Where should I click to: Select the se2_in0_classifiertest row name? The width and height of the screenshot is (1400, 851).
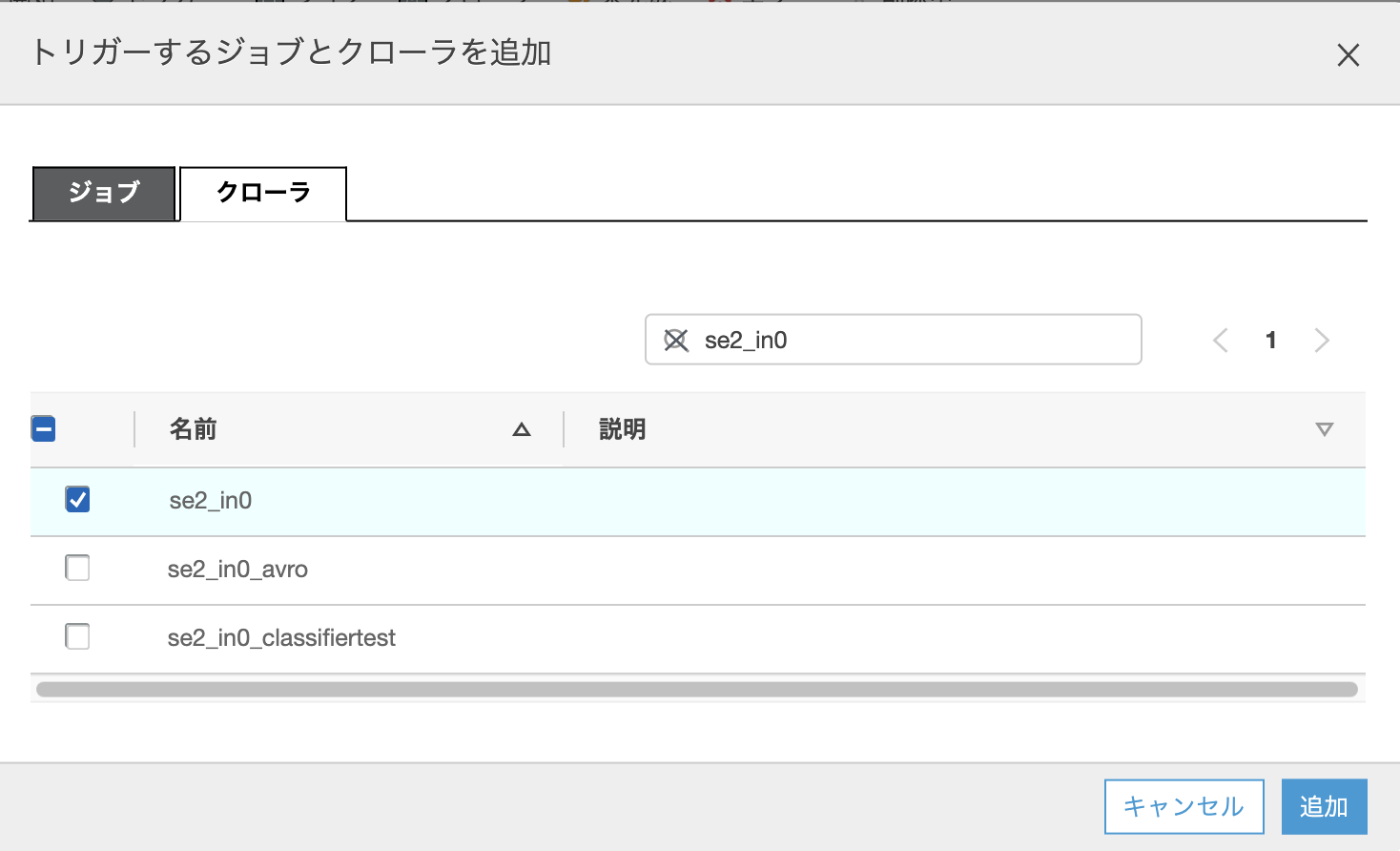(281, 637)
